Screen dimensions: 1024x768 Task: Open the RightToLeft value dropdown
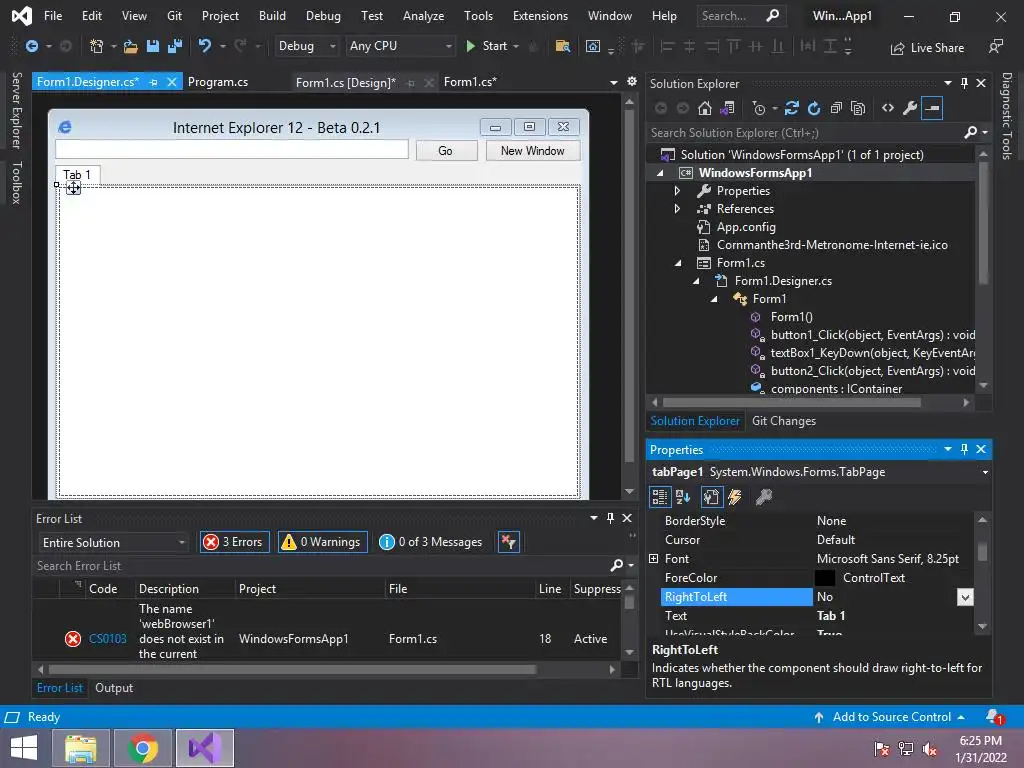coord(965,597)
